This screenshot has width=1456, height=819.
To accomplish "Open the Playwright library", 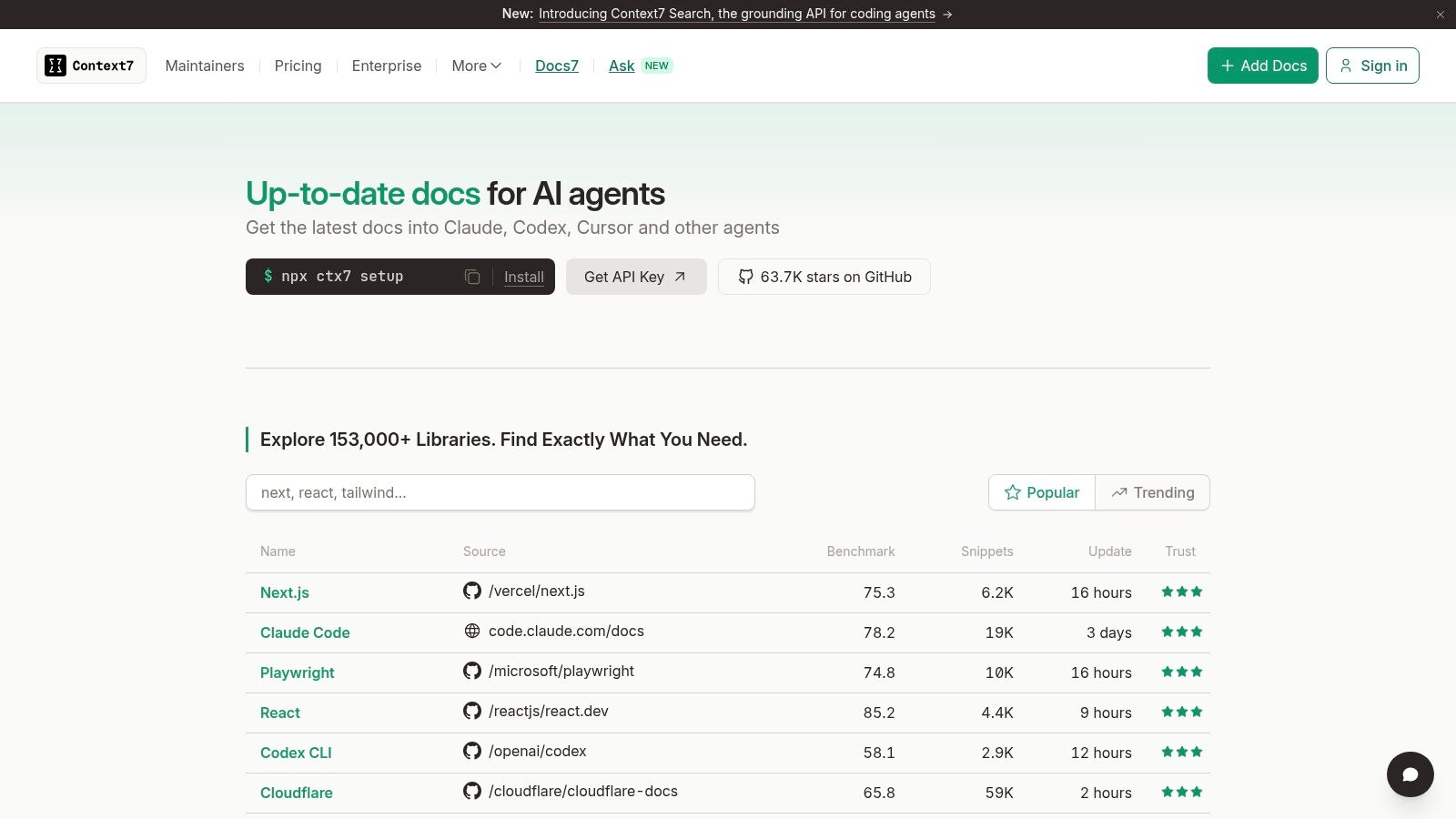I will 298,672.
